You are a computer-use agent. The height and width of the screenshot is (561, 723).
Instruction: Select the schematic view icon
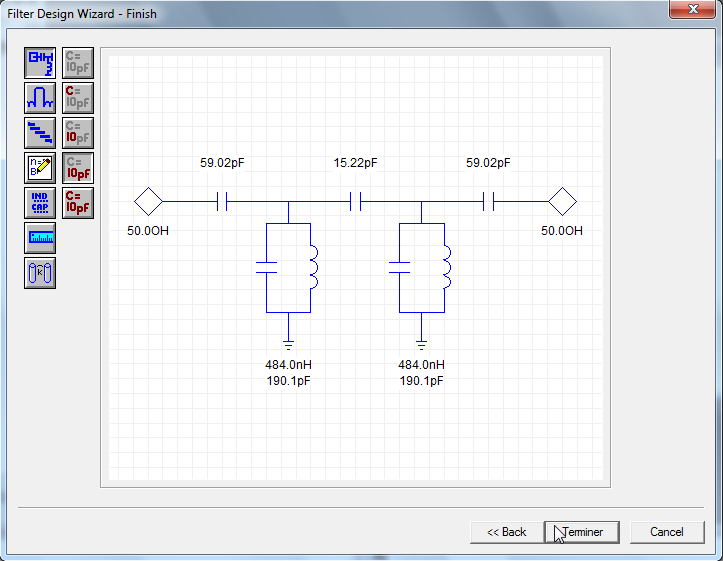tap(40, 63)
